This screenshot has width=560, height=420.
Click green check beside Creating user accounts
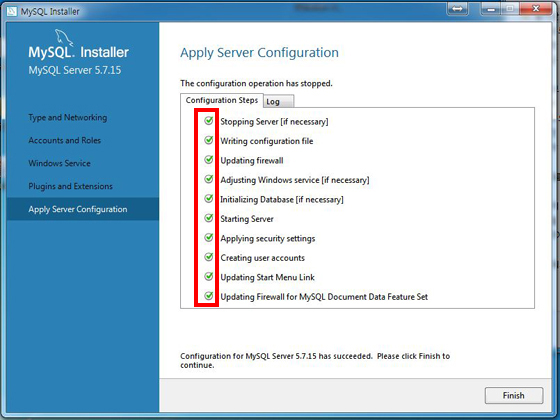(209, 257)
